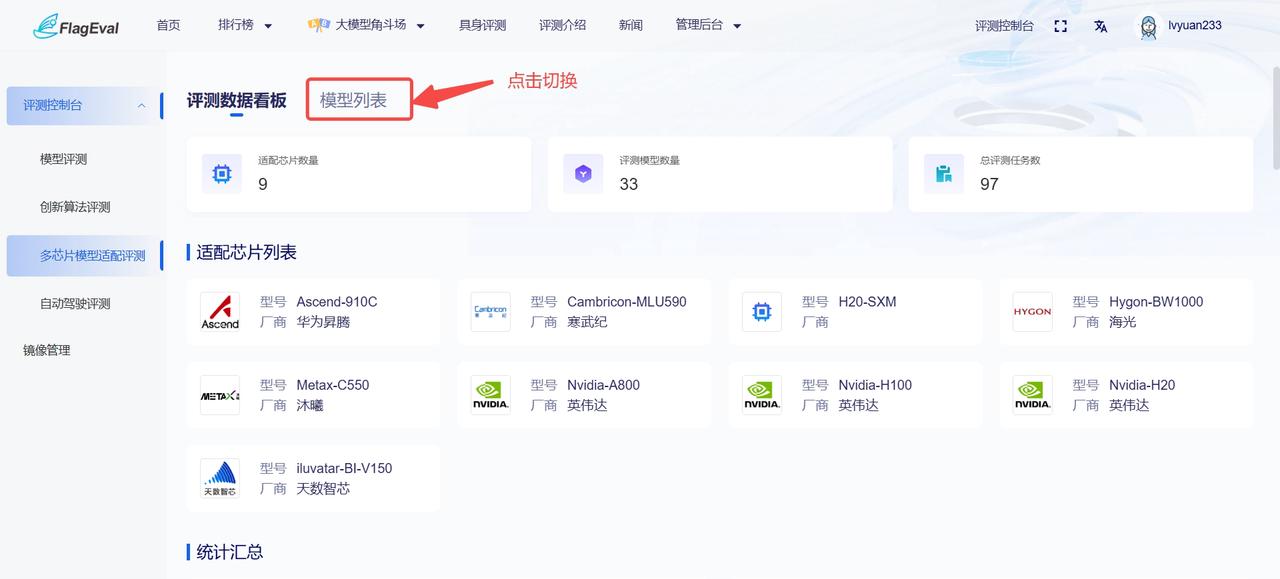
Task: Click the H20-SXM chip icon
Action: [x=762, y=312]
